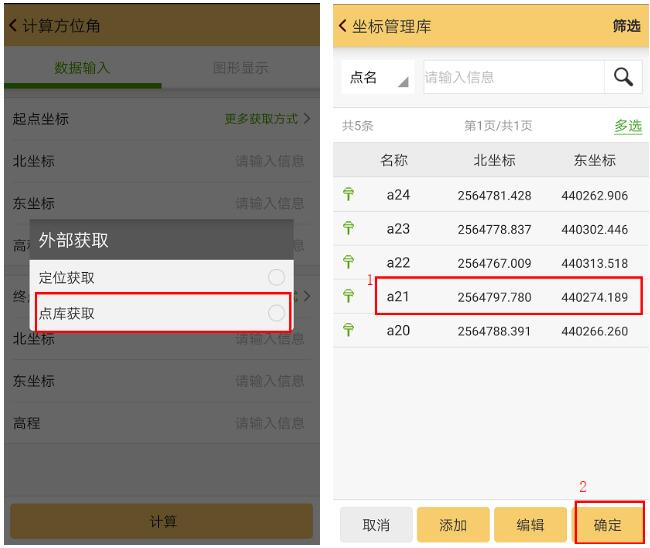This screenshot has height=548, width=650.
Task: Click east coordinate 440266.260
Action: [x=594, y=331]
